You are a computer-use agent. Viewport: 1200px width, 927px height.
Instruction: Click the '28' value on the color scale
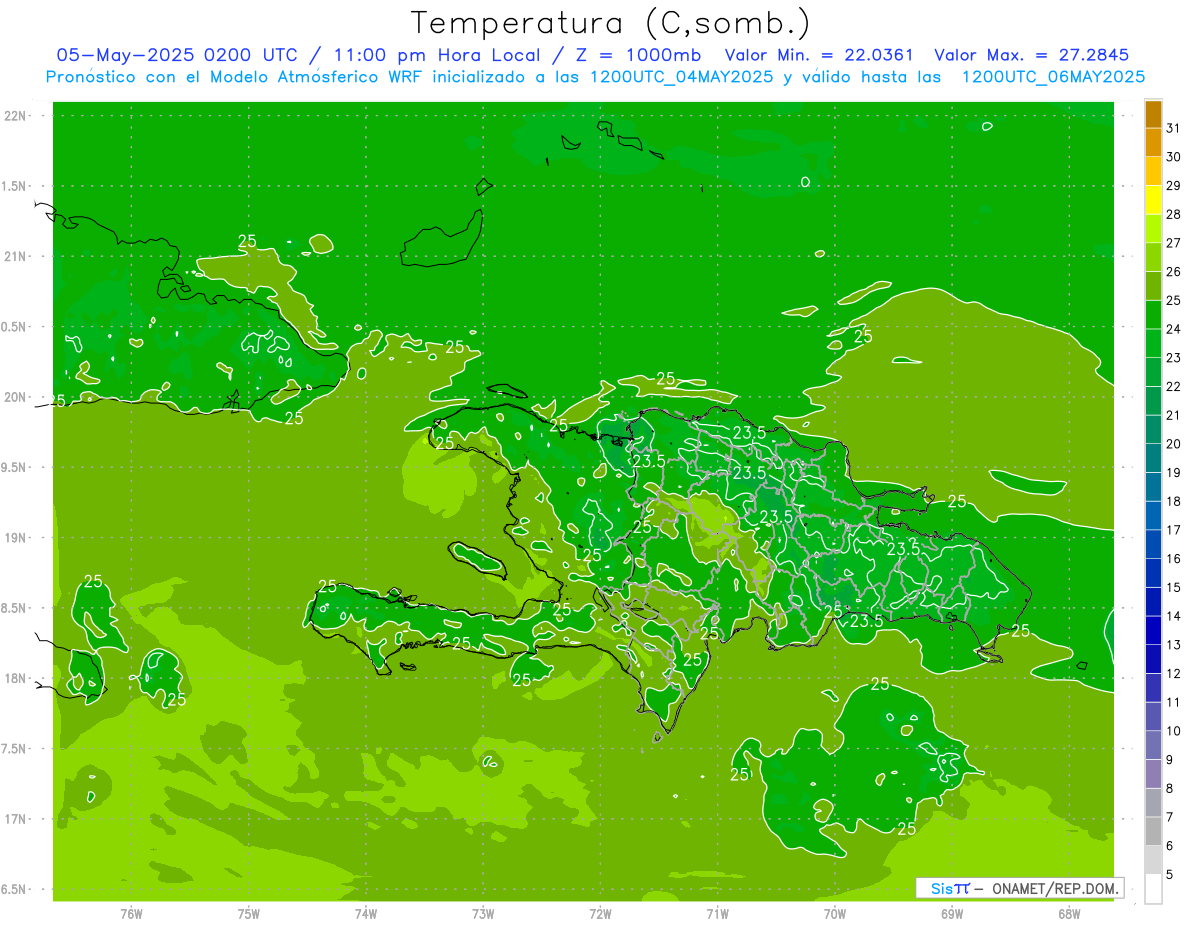pyautogui.click(x=1174, y=214)
